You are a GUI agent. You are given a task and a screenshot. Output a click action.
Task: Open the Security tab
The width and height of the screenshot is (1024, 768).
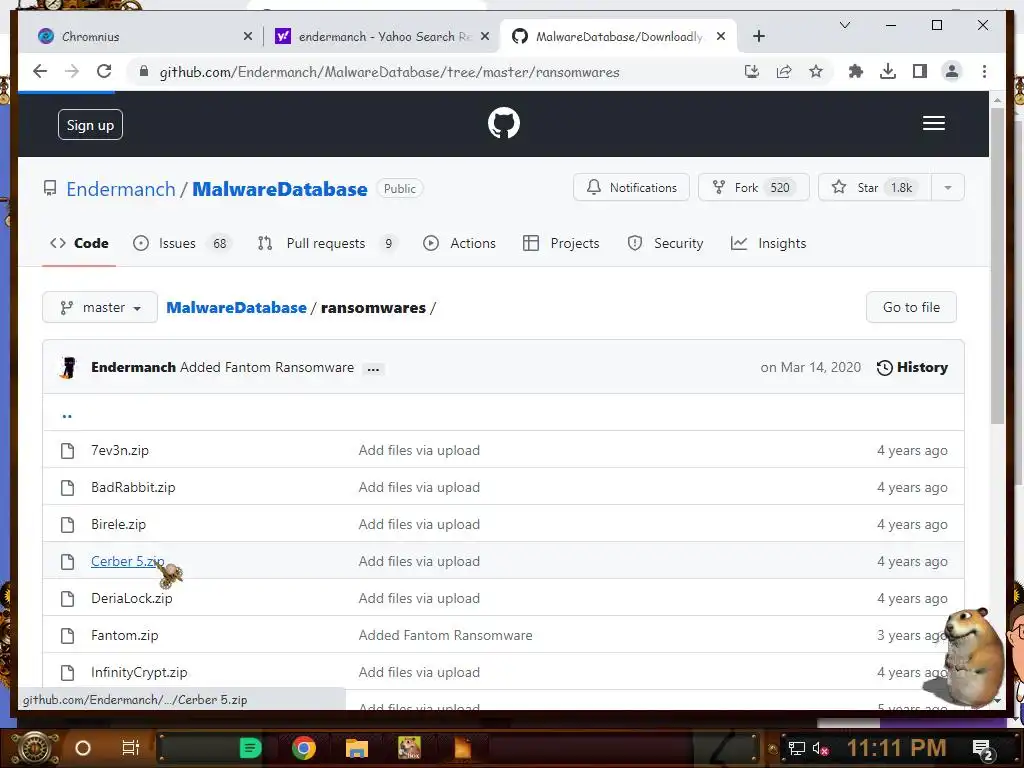665,243
